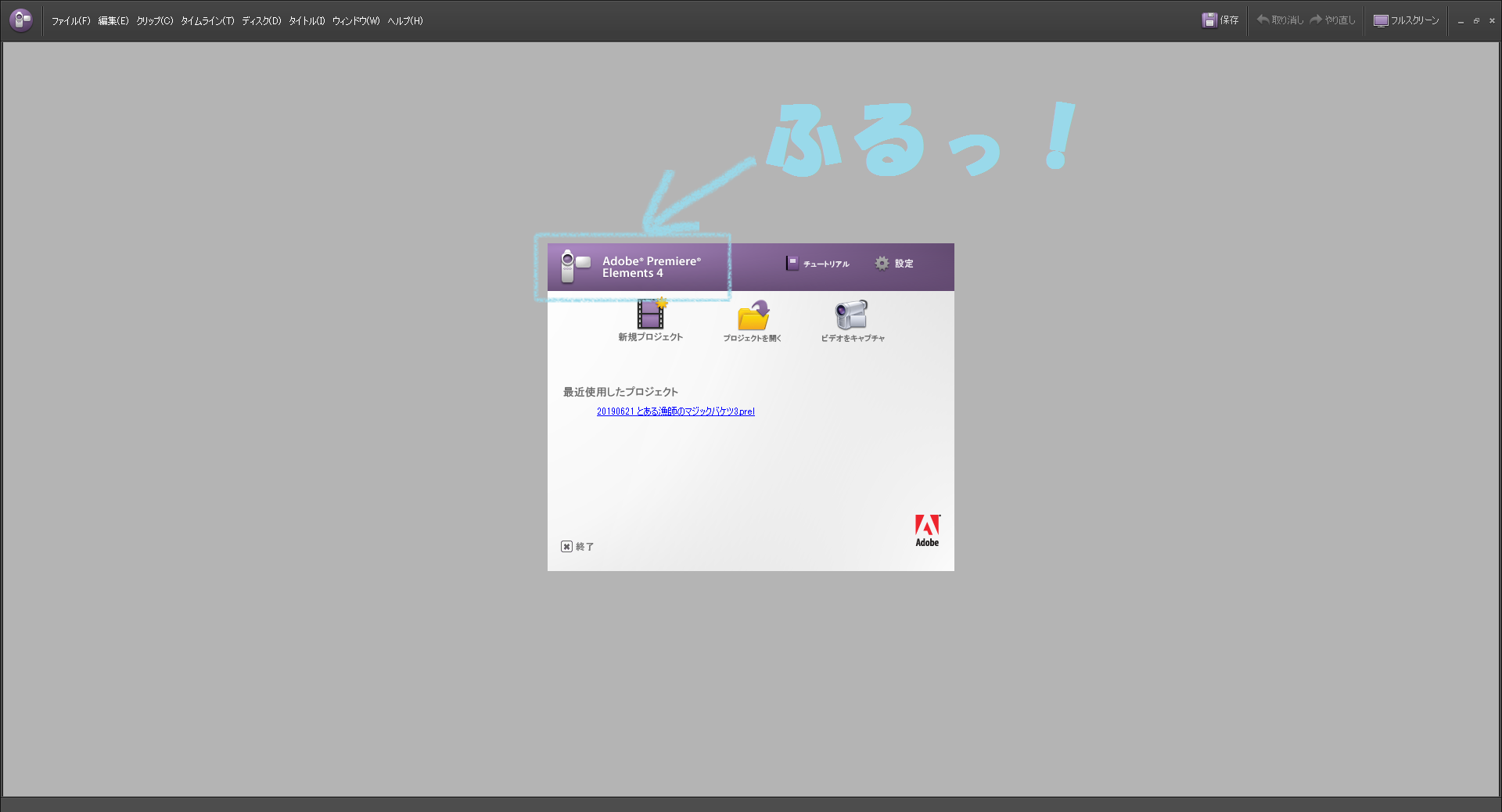Click the Premiere Elements app icon in title bar
The height and width of the screenshot is (812, 1502).
(21, 20)
